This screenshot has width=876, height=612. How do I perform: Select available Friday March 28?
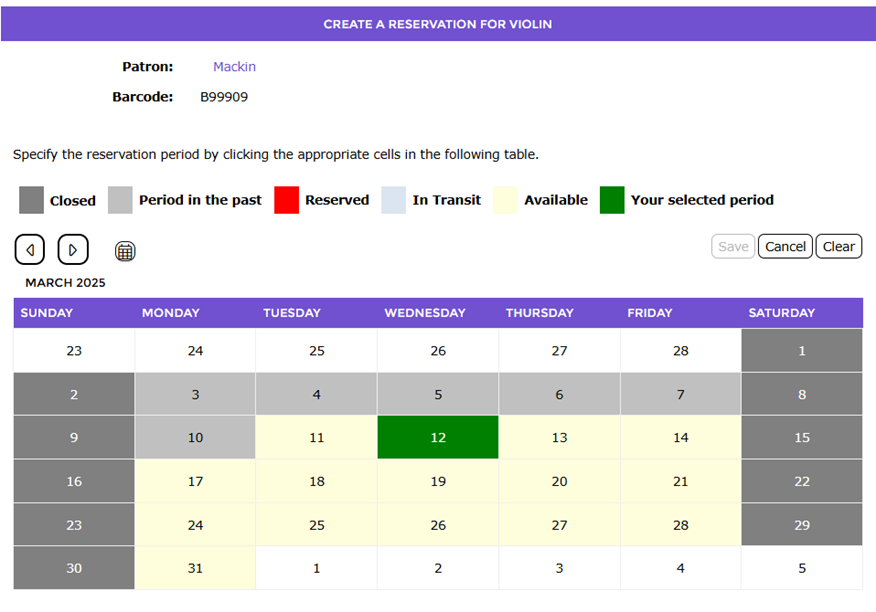coord(680,525)
